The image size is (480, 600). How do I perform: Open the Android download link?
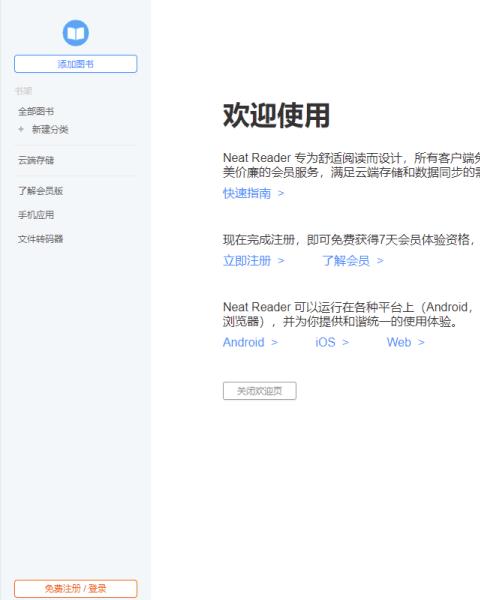(x=250, y=342)
